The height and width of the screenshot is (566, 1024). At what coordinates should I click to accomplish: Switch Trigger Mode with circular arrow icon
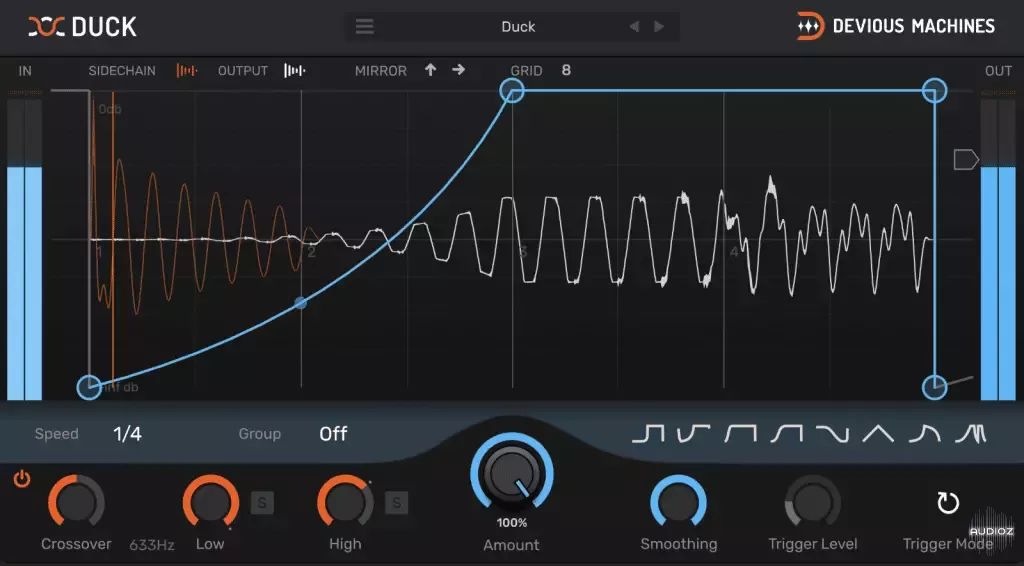pos(948,503)
